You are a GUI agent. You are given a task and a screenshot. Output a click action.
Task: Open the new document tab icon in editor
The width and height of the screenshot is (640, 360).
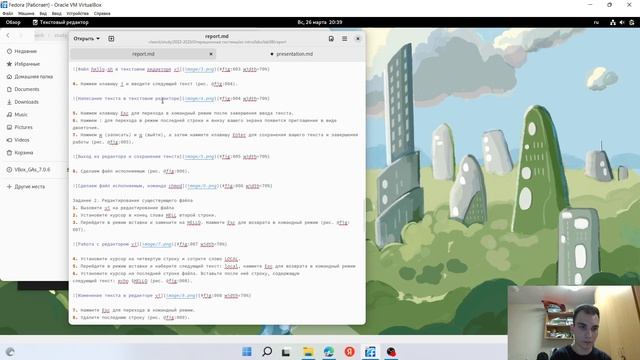(x=111, y=38)
